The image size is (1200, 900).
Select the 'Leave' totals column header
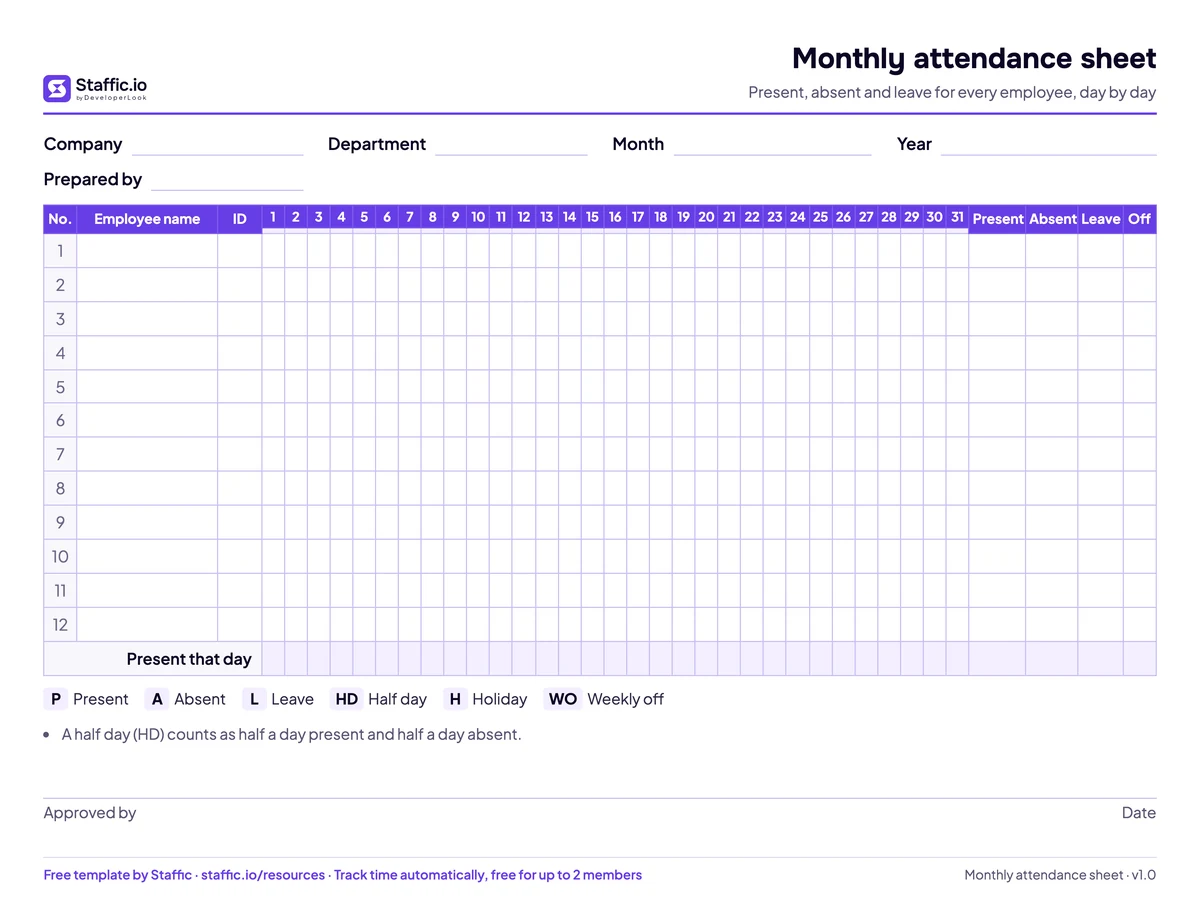click(1100, 219)
